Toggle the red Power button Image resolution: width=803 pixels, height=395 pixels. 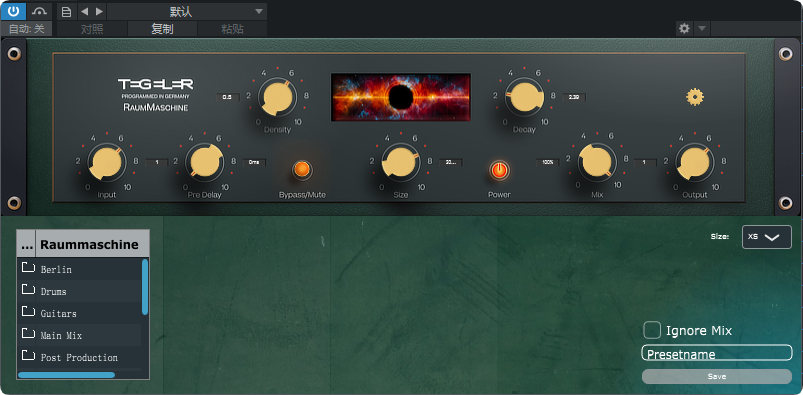tap(499, 170)
